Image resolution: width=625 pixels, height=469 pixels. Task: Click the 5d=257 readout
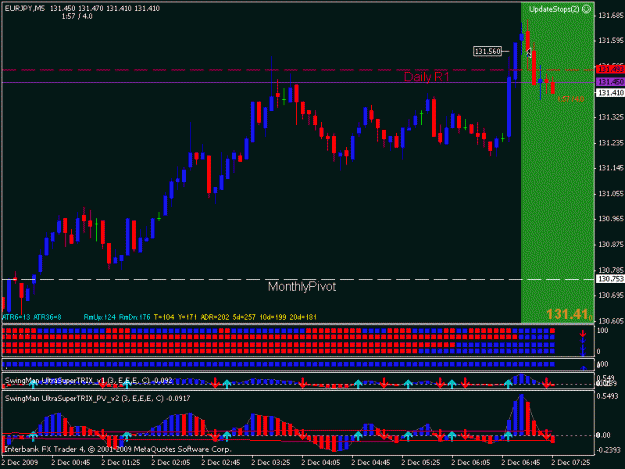[244, 317]
